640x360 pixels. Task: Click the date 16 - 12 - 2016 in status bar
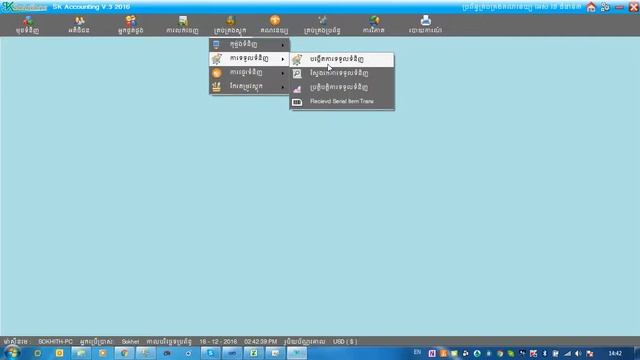[x=218, y=341]
